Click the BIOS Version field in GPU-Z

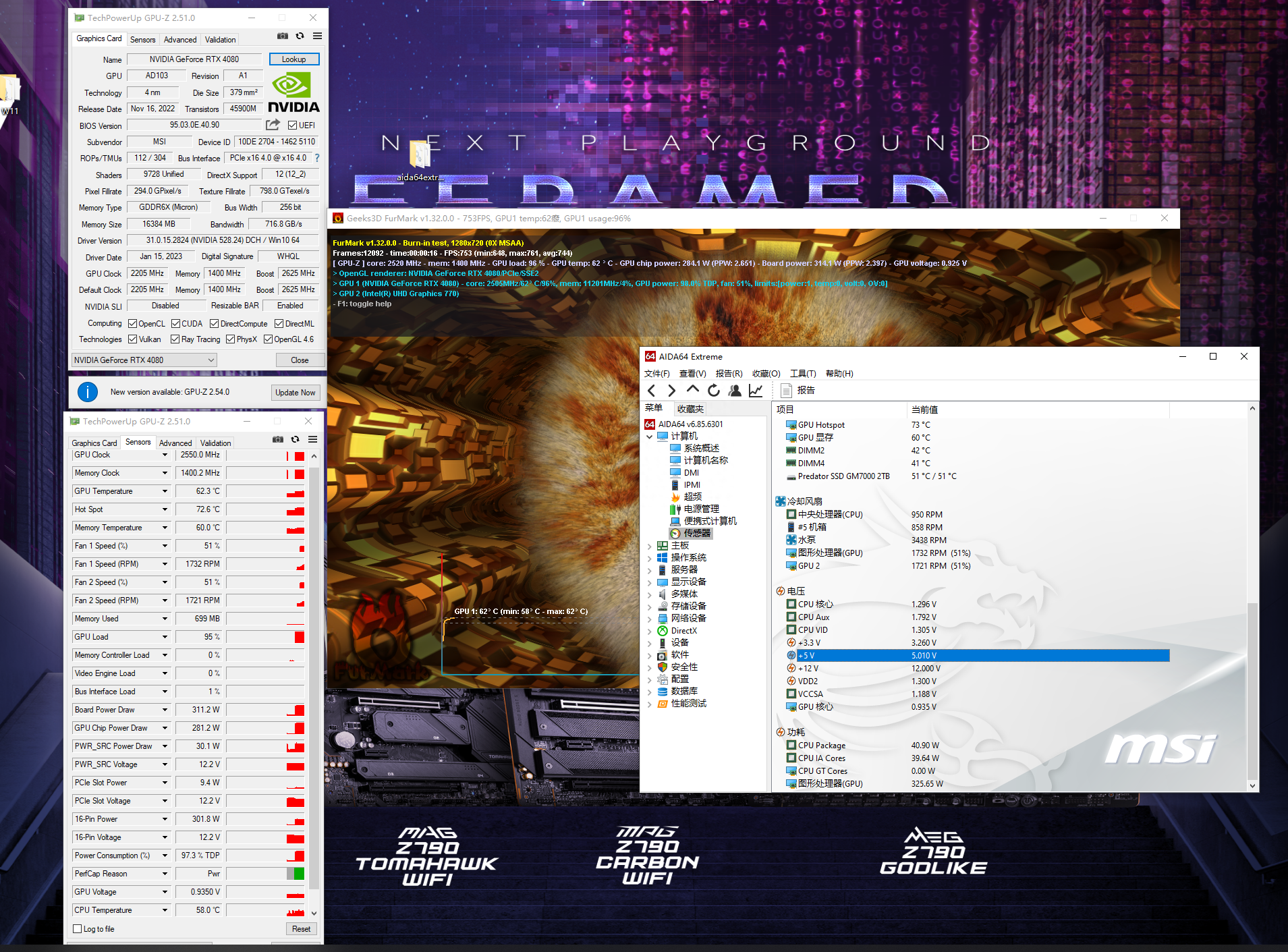click(194, 125)
